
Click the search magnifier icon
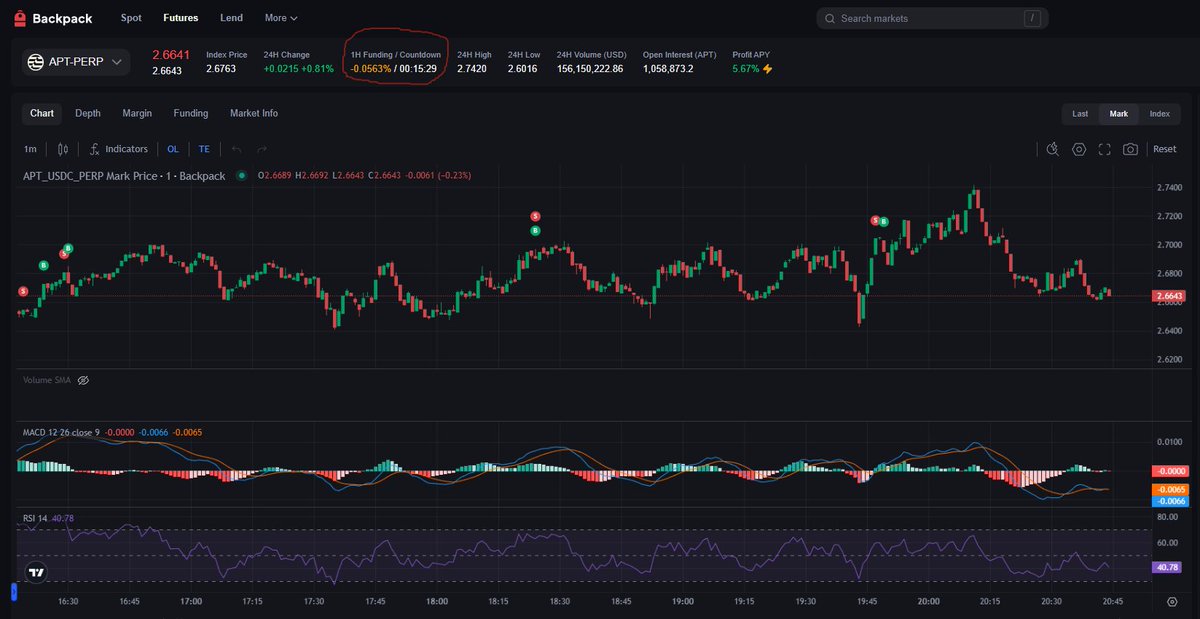point(829,18)
